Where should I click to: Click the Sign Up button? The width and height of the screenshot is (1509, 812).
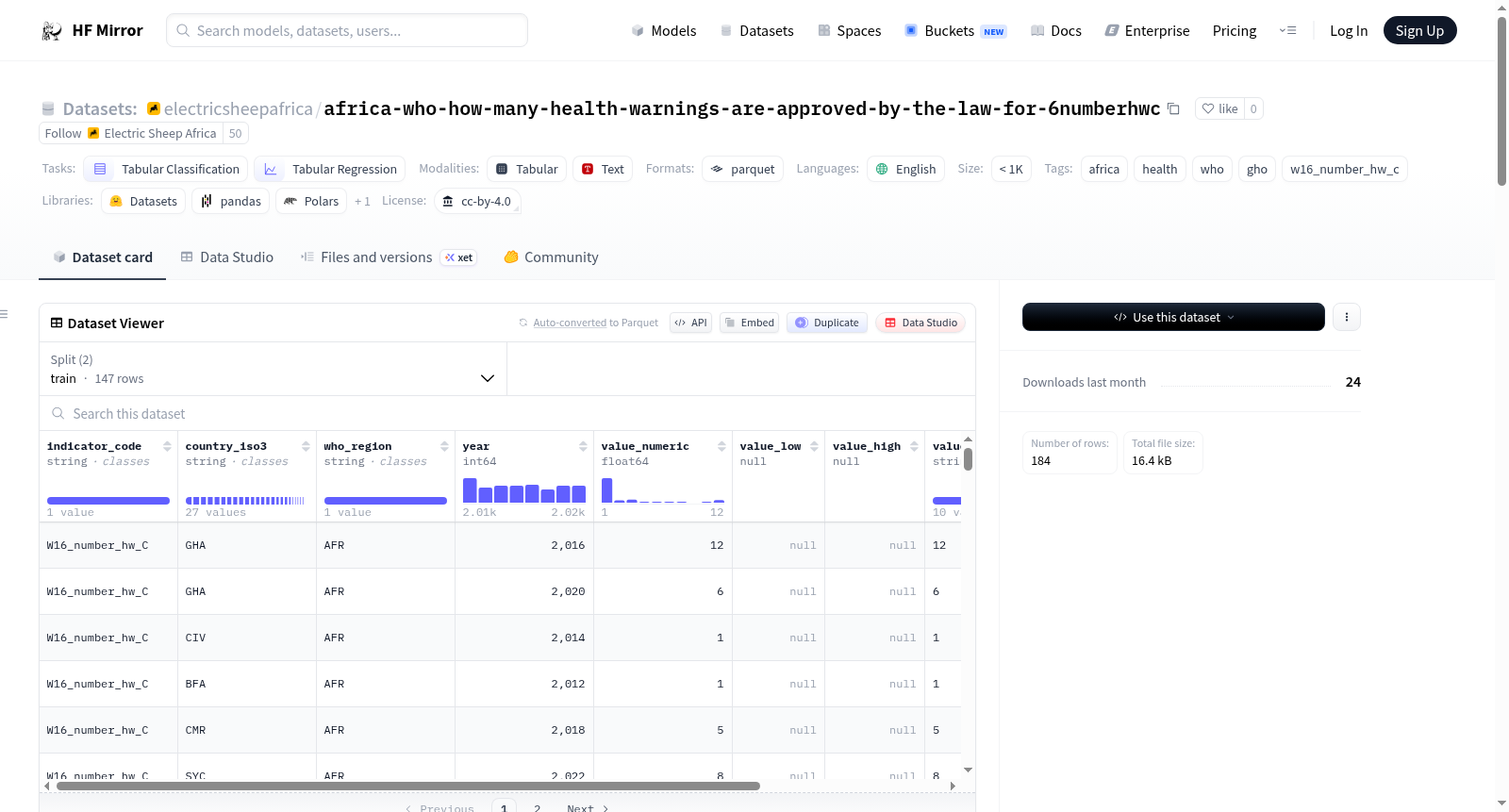[x=1419, y=30]
